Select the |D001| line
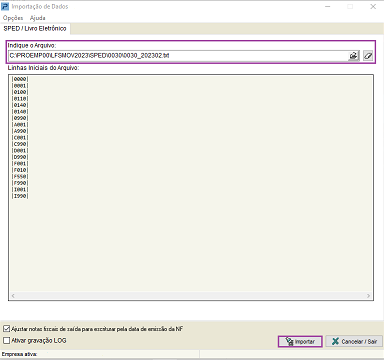This screenshot has width=384, height=360. click(x=20, y=151)
